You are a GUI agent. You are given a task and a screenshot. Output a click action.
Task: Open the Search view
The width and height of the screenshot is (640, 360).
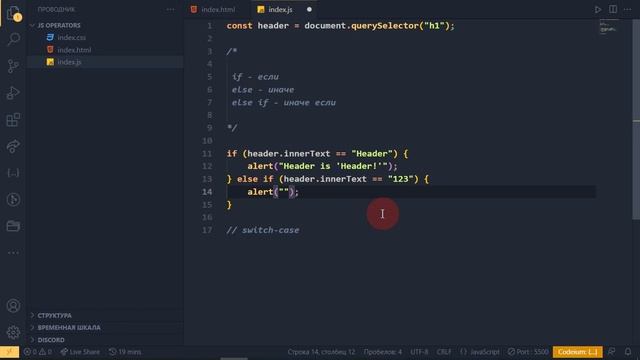13,39
